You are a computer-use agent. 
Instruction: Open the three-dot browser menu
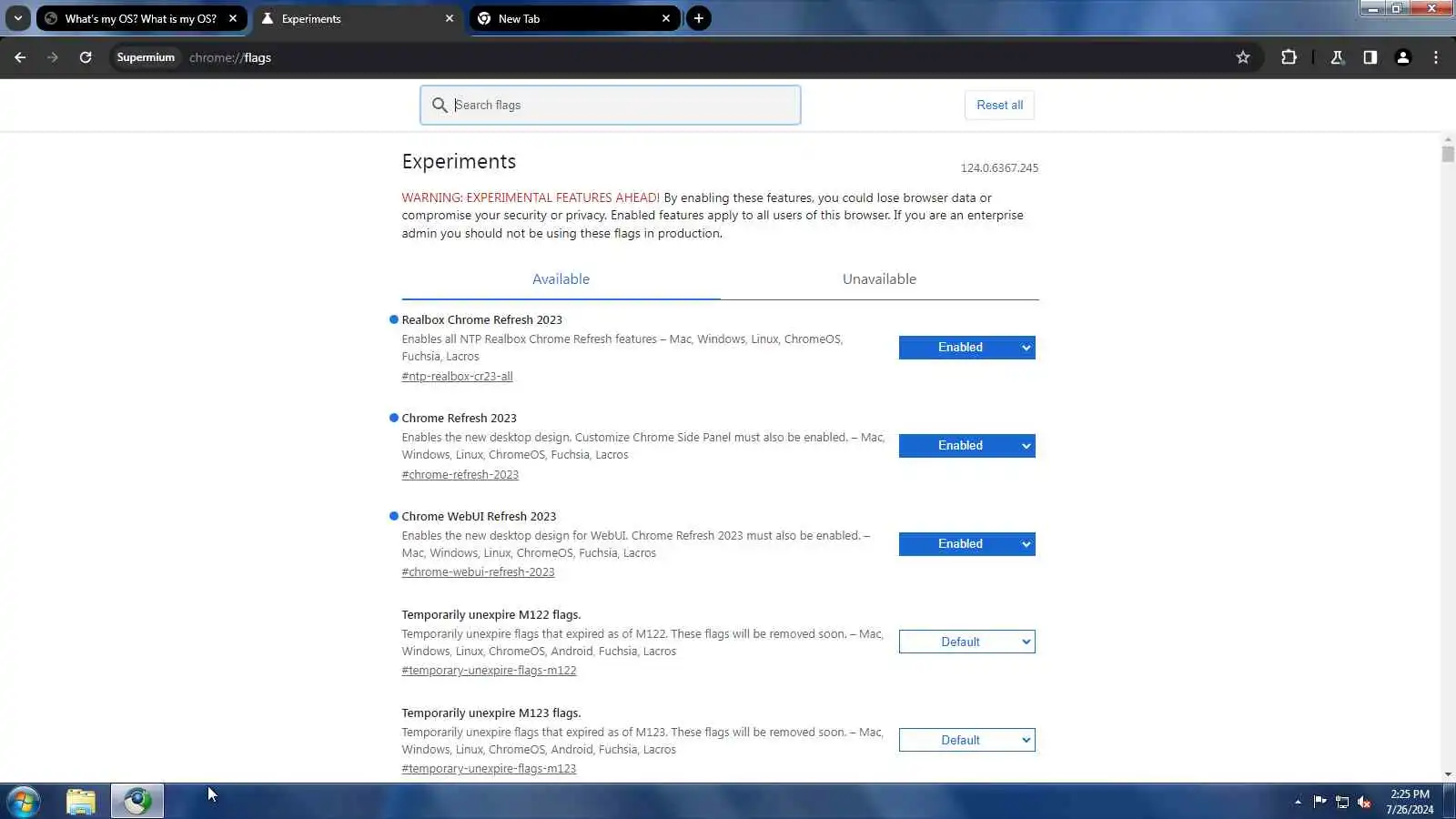pos(1436,57)
